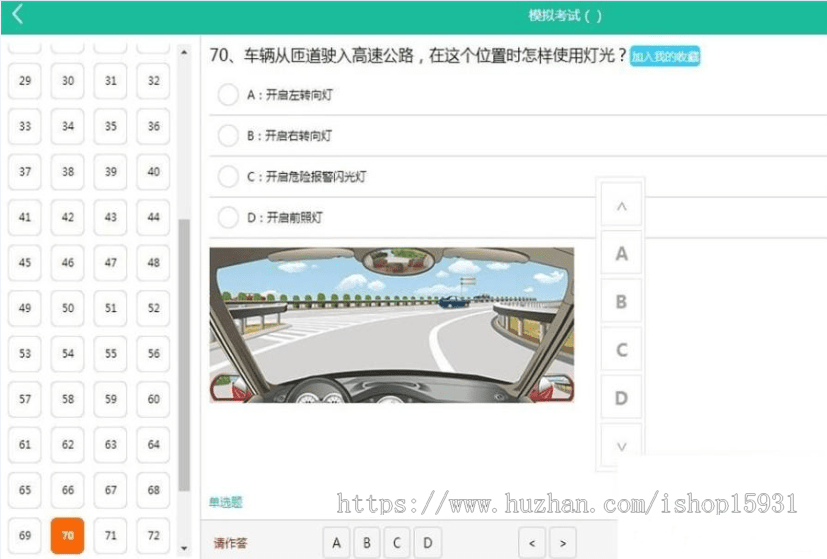Jump to question 68
This screenshot has width=827, height=559.
coord(153,490)
